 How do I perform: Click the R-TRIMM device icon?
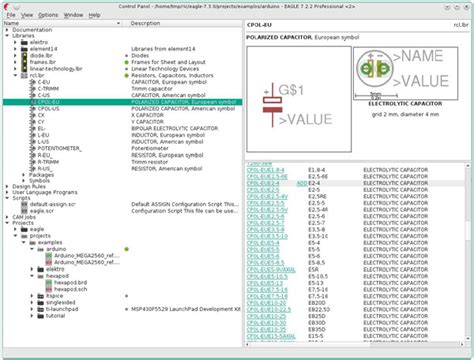33,162
